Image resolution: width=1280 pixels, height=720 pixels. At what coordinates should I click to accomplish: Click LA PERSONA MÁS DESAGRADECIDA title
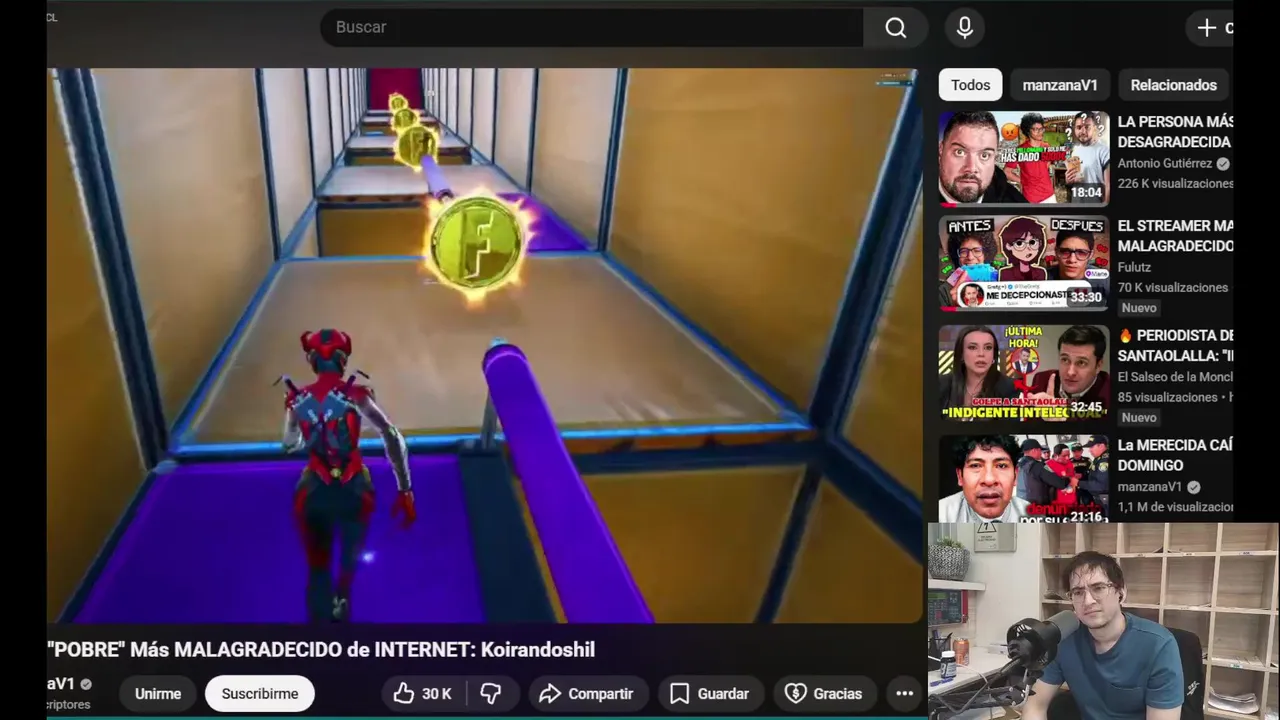point(1175,132)
